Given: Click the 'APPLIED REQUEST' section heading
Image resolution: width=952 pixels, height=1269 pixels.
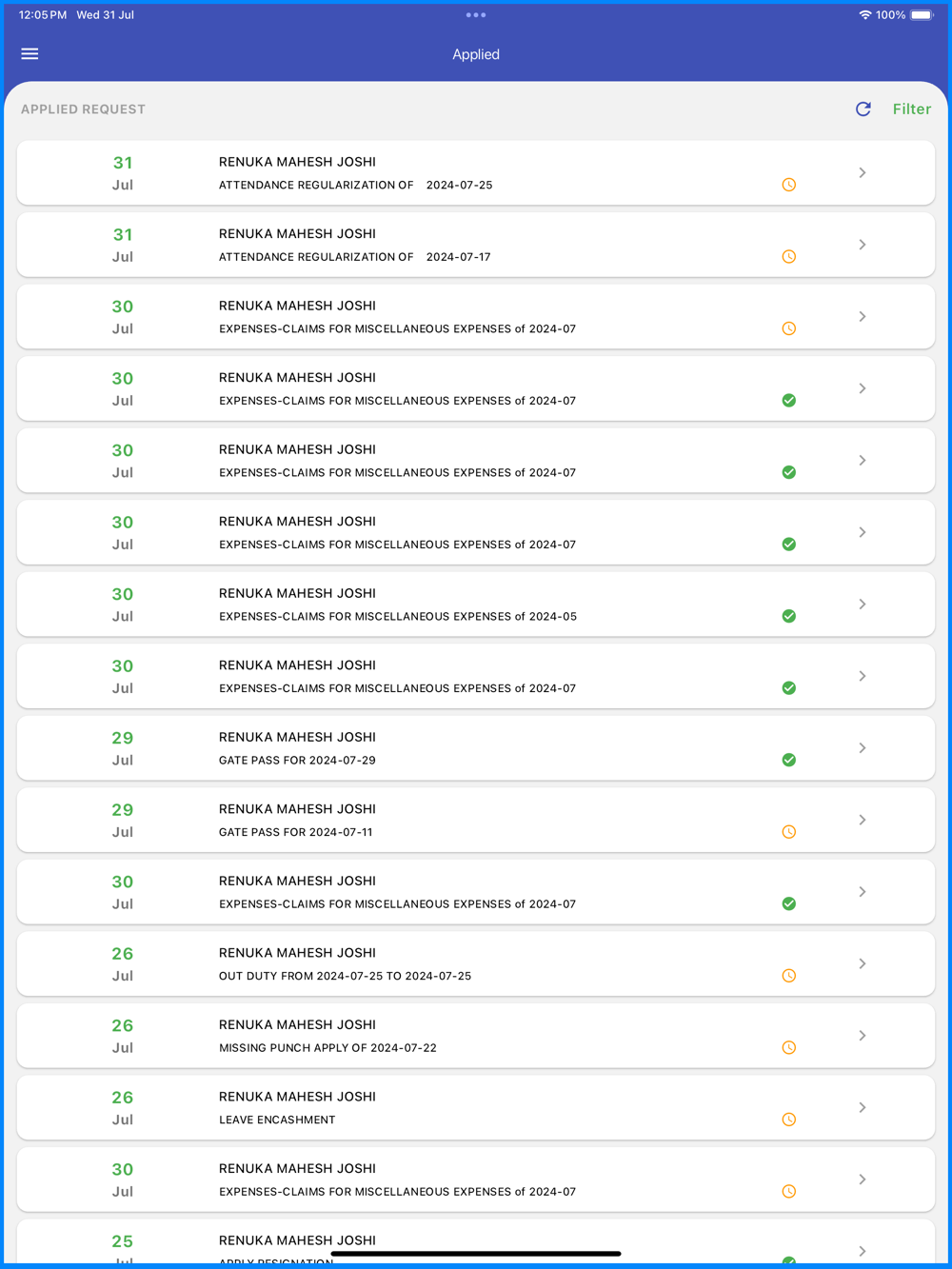Looking at the screenshot, I should click(83, 109).
